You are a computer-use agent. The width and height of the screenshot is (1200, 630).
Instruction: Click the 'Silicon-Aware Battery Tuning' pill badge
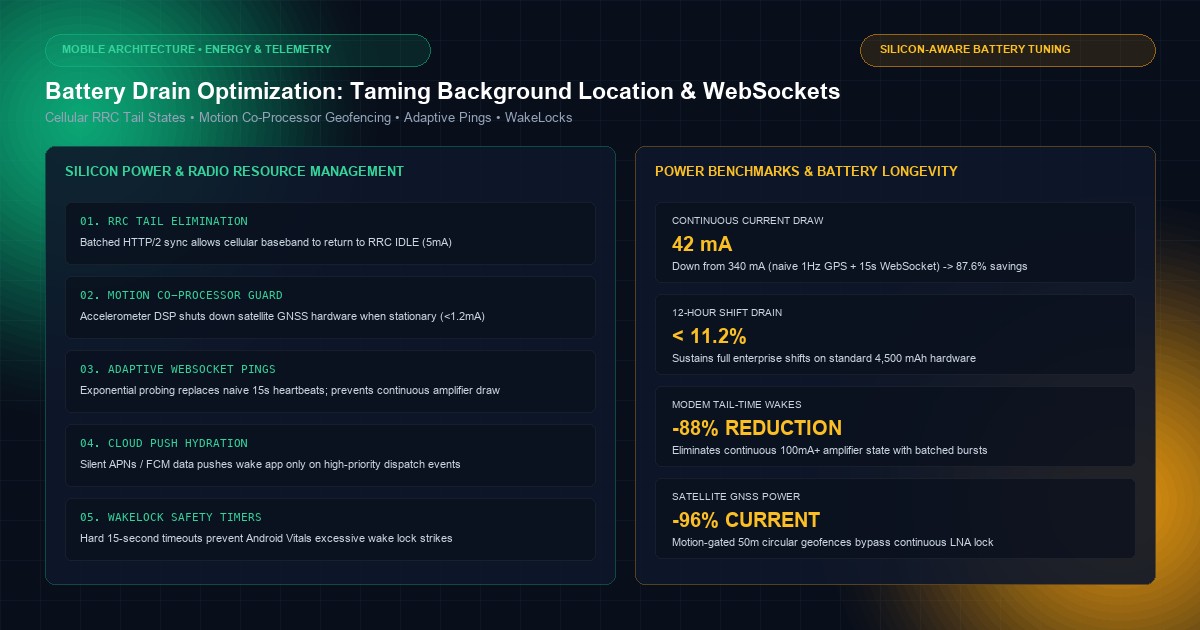[1008, 50]
